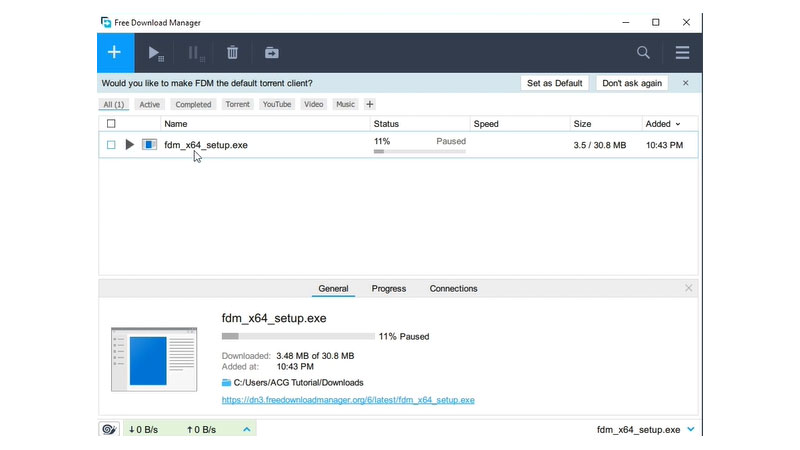Open the hamburger main menu

click(x=682, y=53)
